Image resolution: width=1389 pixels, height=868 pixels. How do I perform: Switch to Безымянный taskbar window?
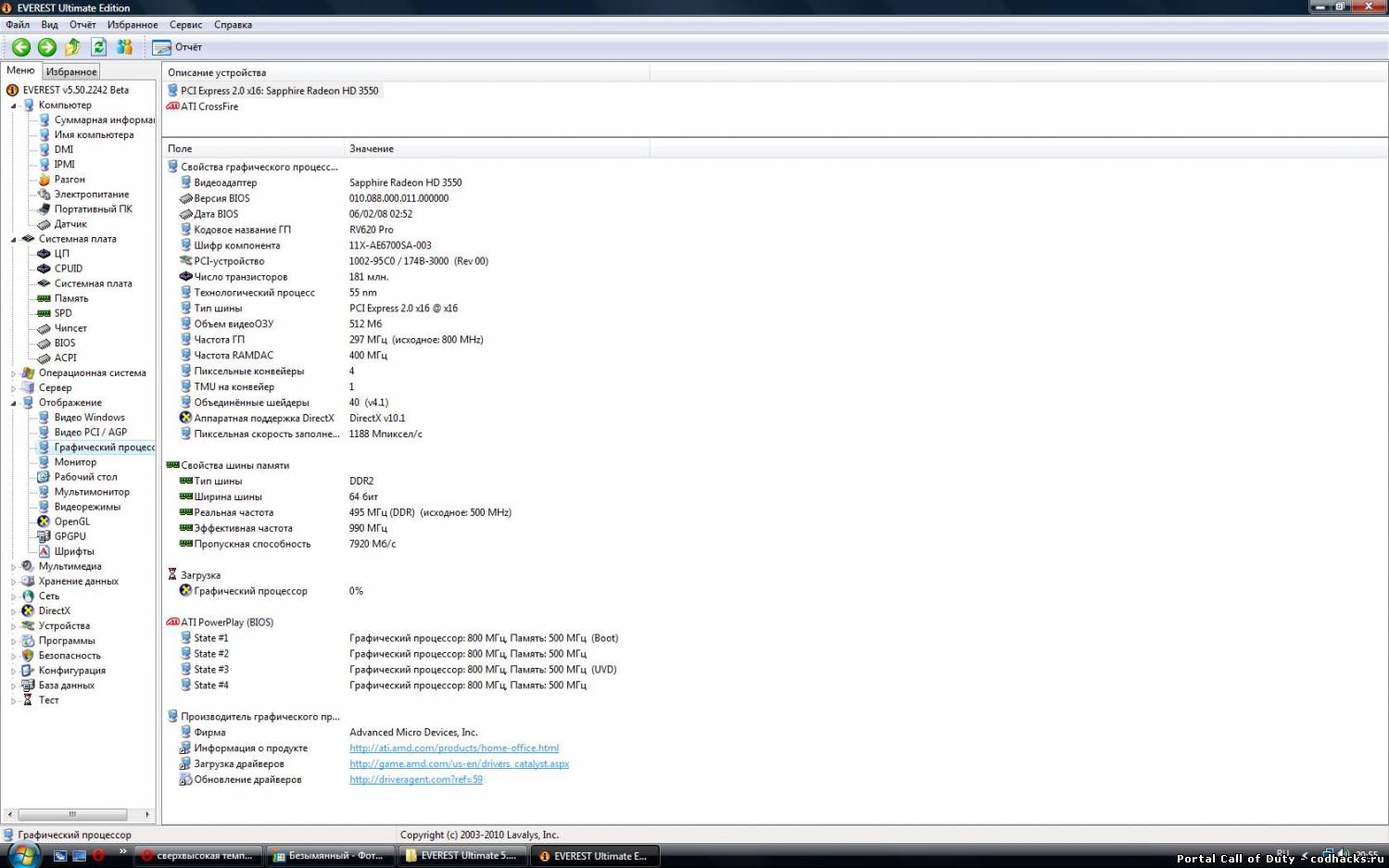pyautogui.click(x=330, y=856)
